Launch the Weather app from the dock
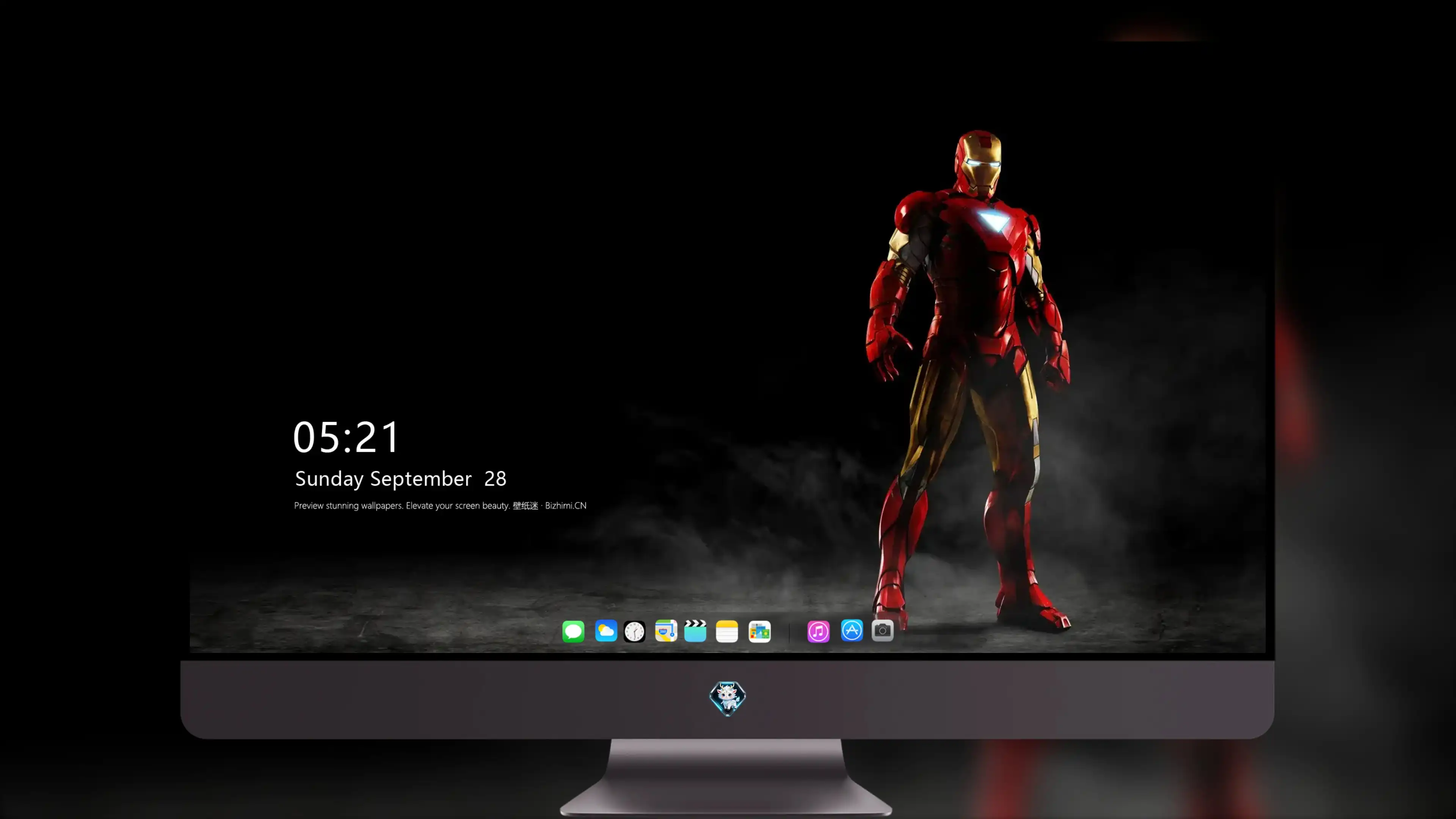 point(606,631)
